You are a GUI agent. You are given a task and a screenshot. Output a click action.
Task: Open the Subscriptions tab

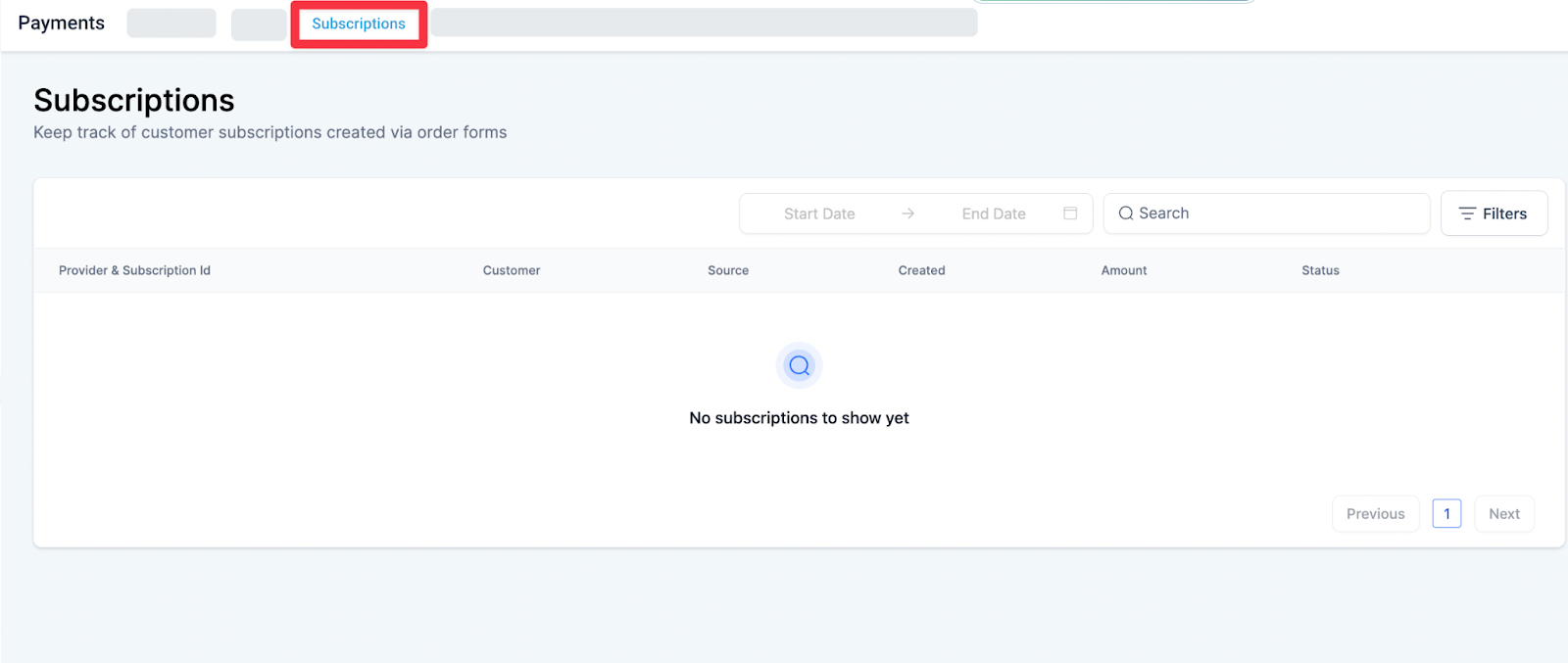359,24
